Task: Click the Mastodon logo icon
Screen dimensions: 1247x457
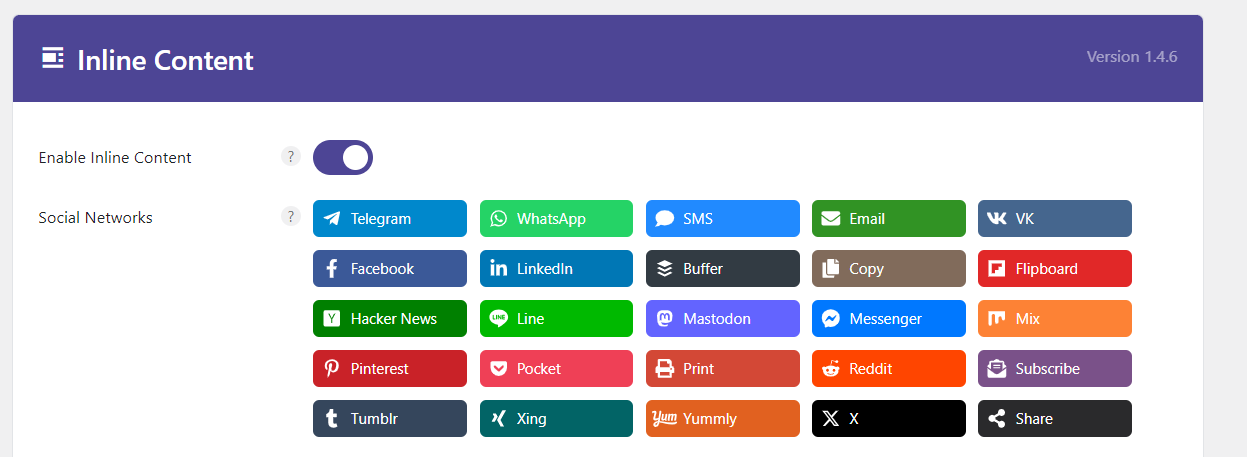Action: 664,319
